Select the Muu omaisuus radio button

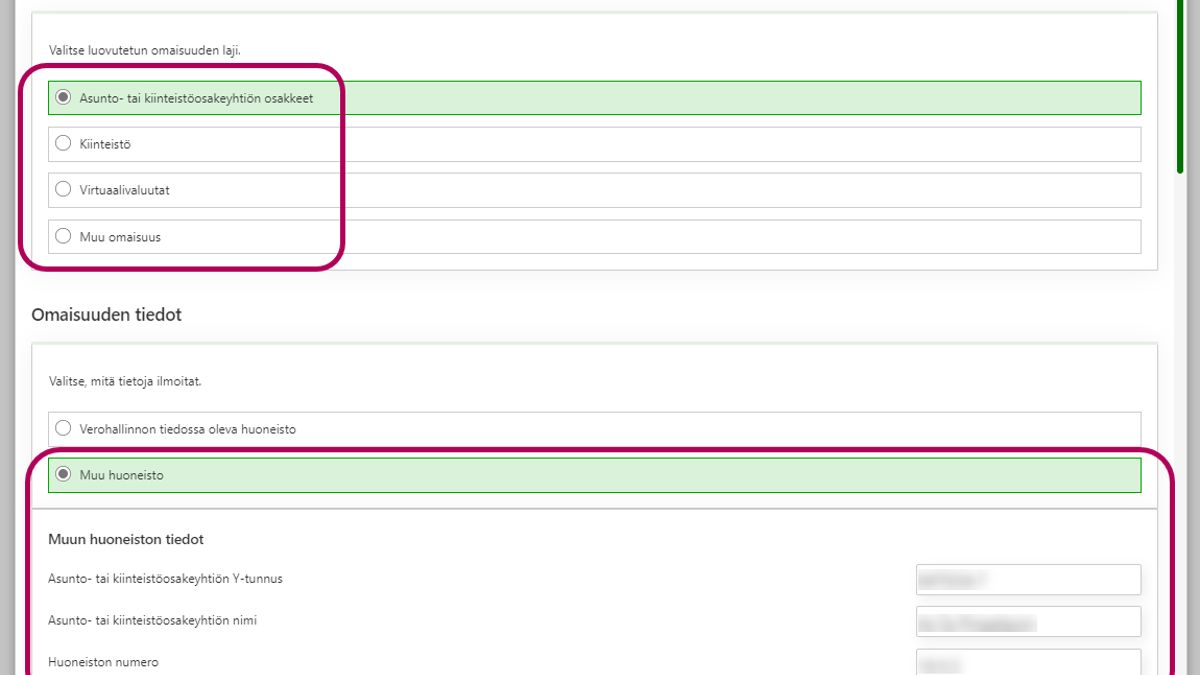coord(63,237)
